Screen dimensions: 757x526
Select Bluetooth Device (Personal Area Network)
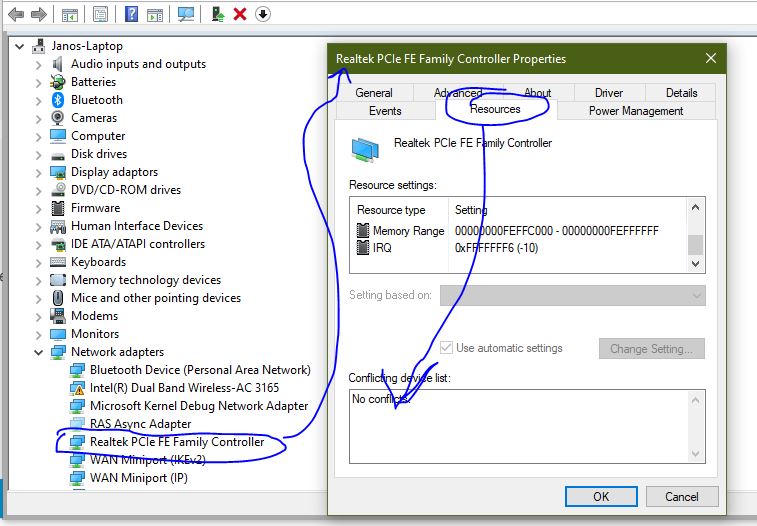point(200,370)
